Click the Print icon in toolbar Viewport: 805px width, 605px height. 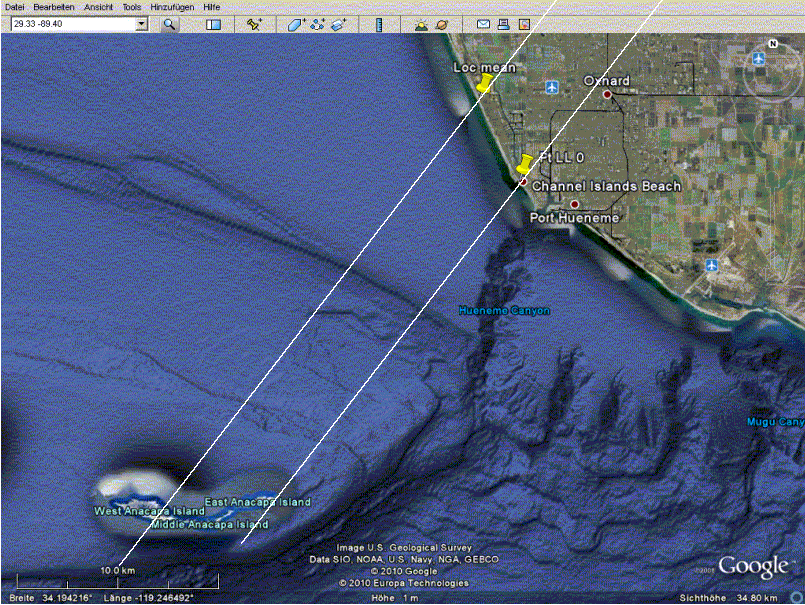pyautogui.click(x=504, y=24)
